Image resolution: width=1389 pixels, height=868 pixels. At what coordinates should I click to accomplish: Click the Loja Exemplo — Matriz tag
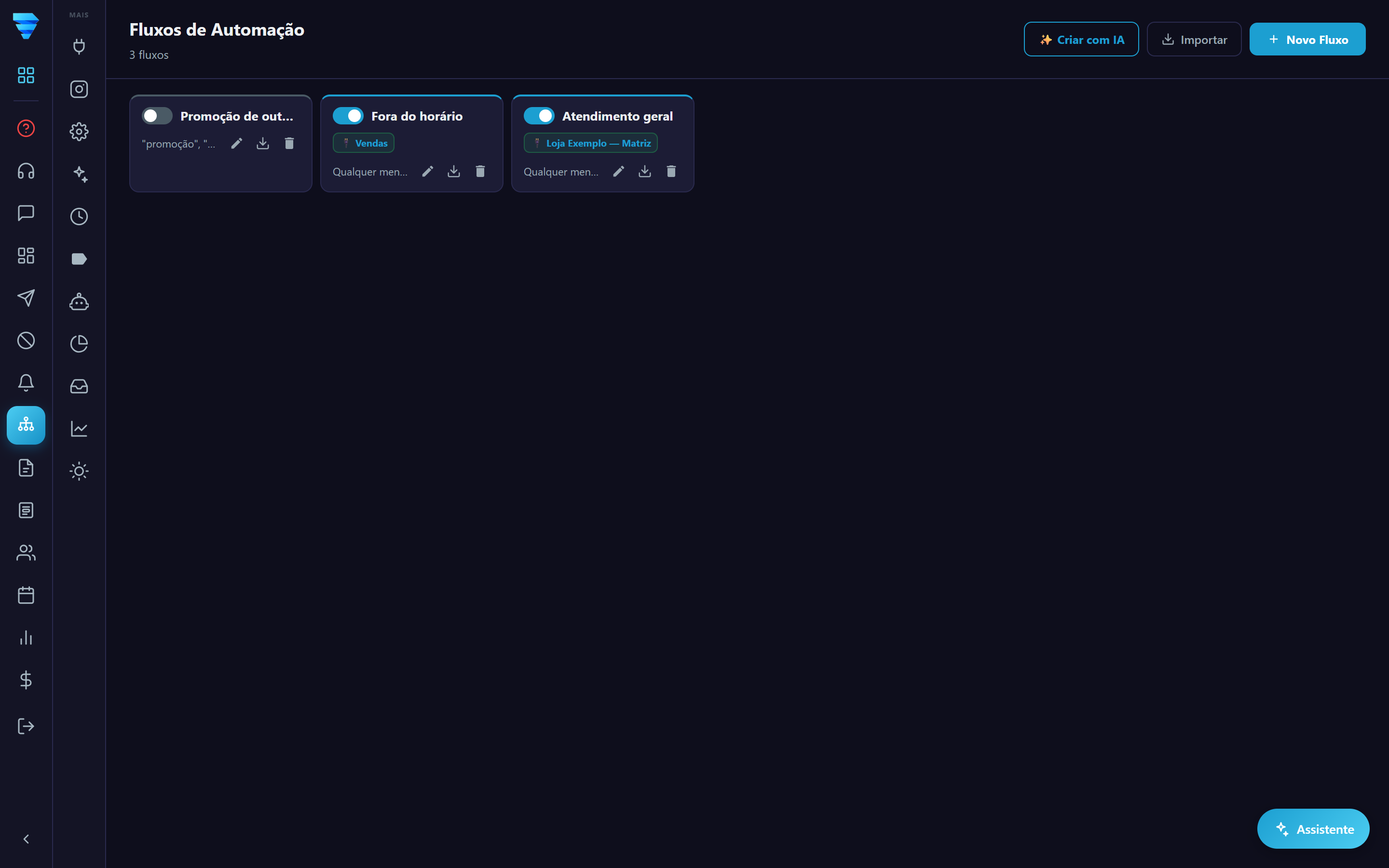pos(591,143)
